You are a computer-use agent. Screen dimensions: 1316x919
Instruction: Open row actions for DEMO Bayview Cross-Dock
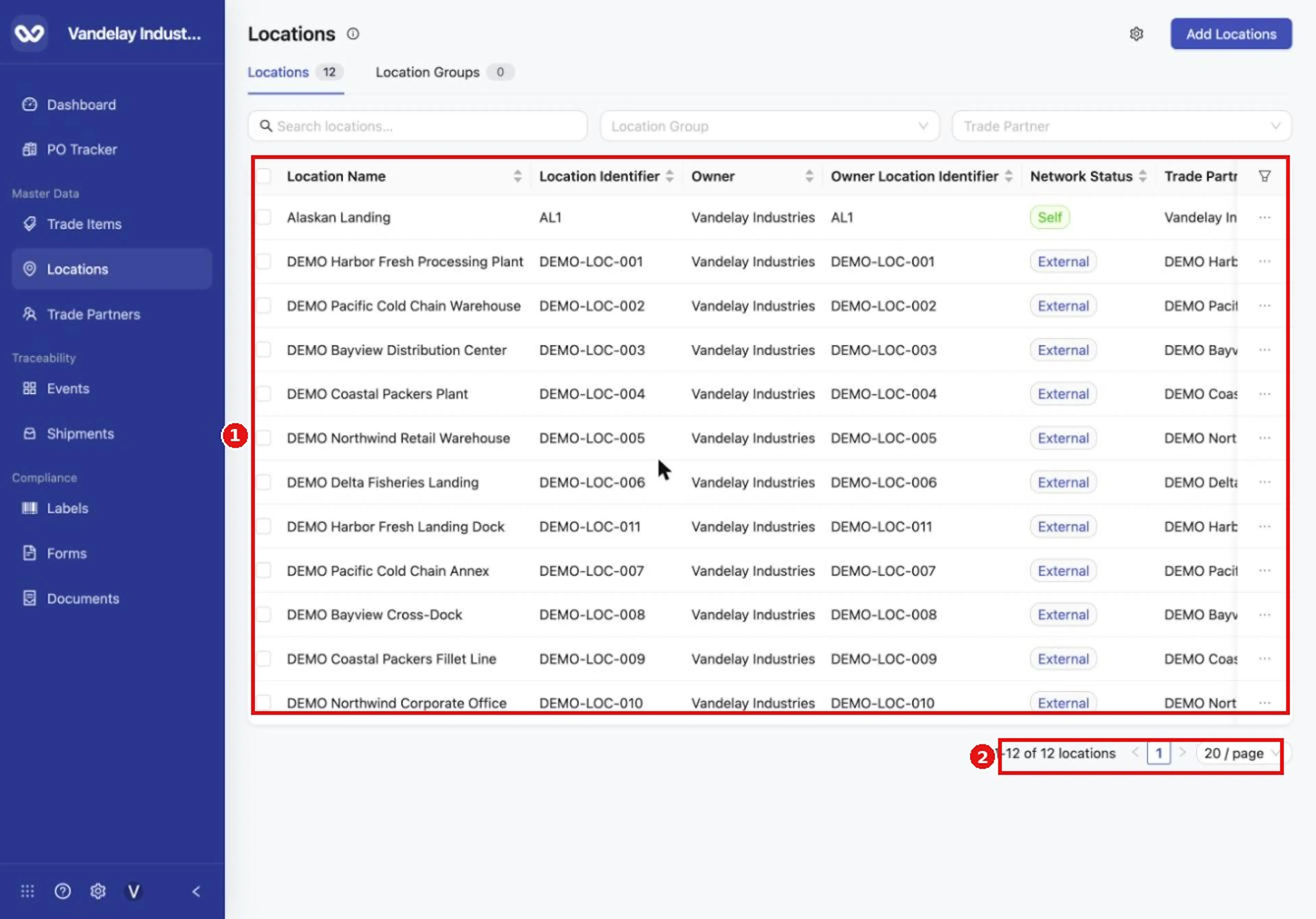[1264, 614]
